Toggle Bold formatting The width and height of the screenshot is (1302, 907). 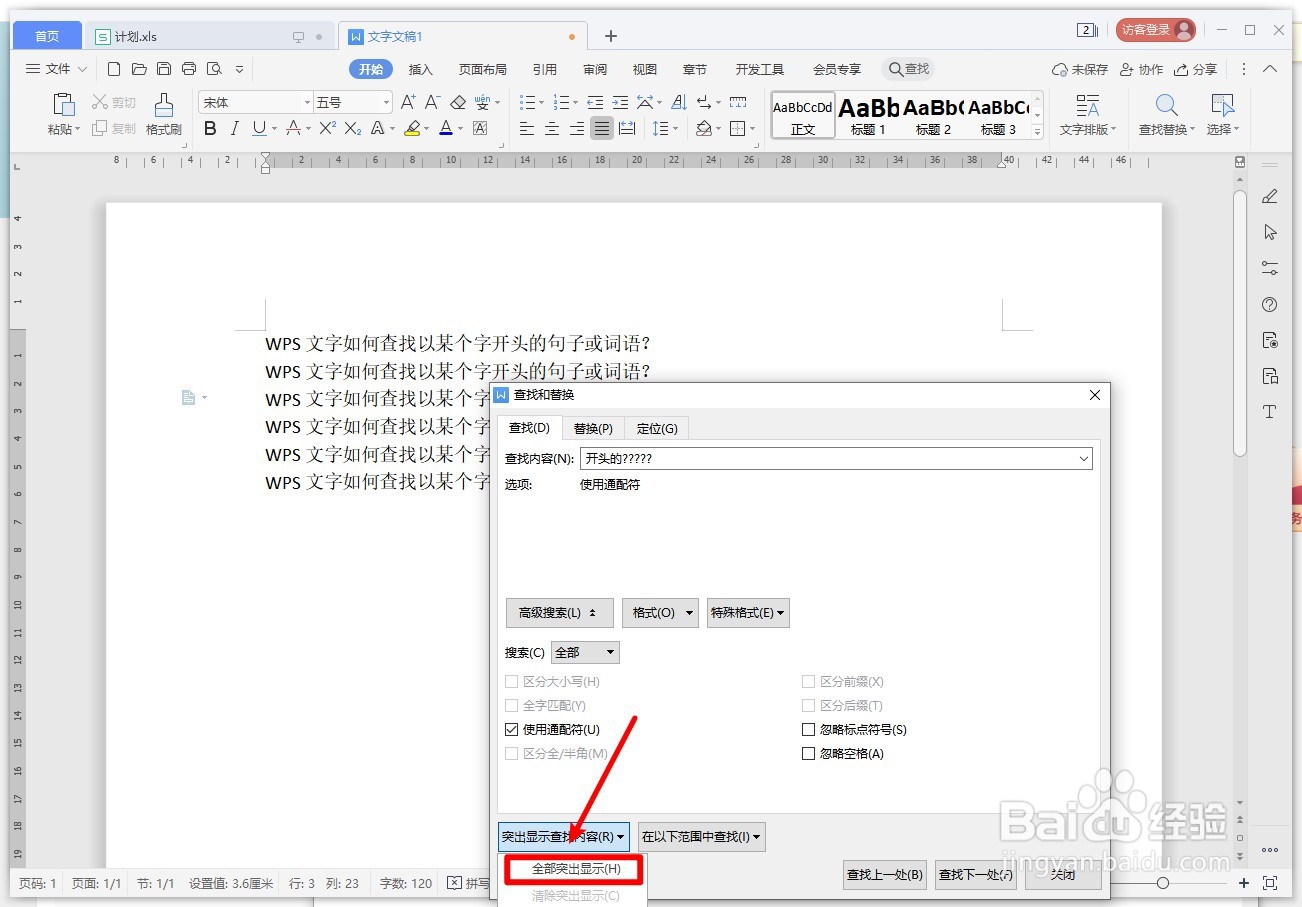click(x=210, y=128)
